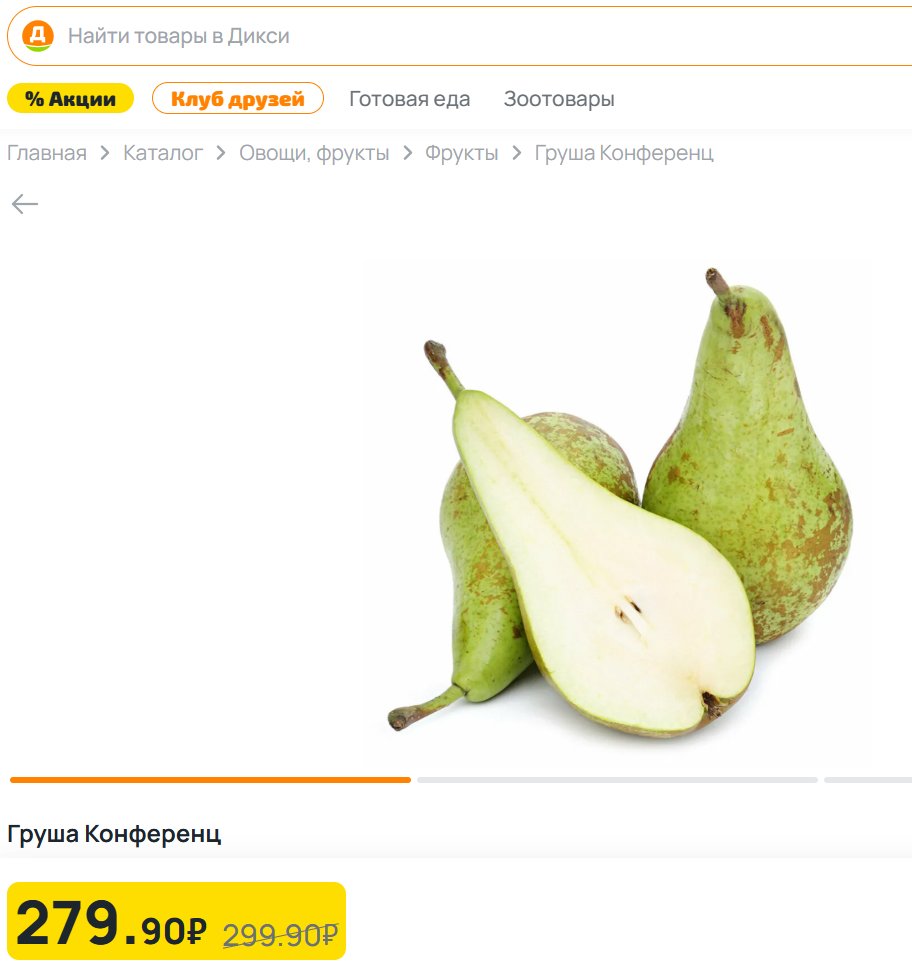912x968 pixels.
Task: Go back using the left arrow icon
Action: click(25, 204)
